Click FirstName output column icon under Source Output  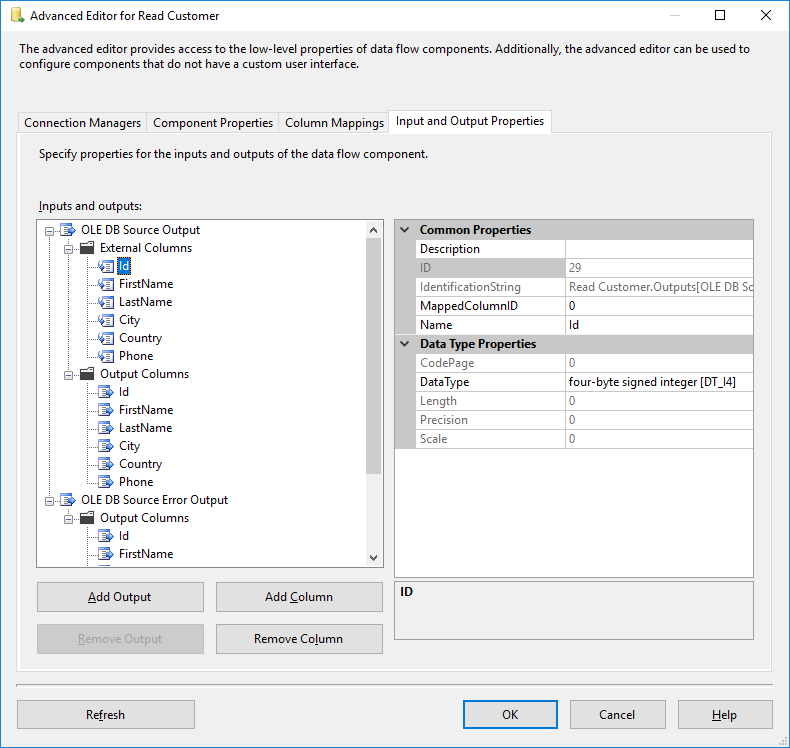[x=106, y=410]
